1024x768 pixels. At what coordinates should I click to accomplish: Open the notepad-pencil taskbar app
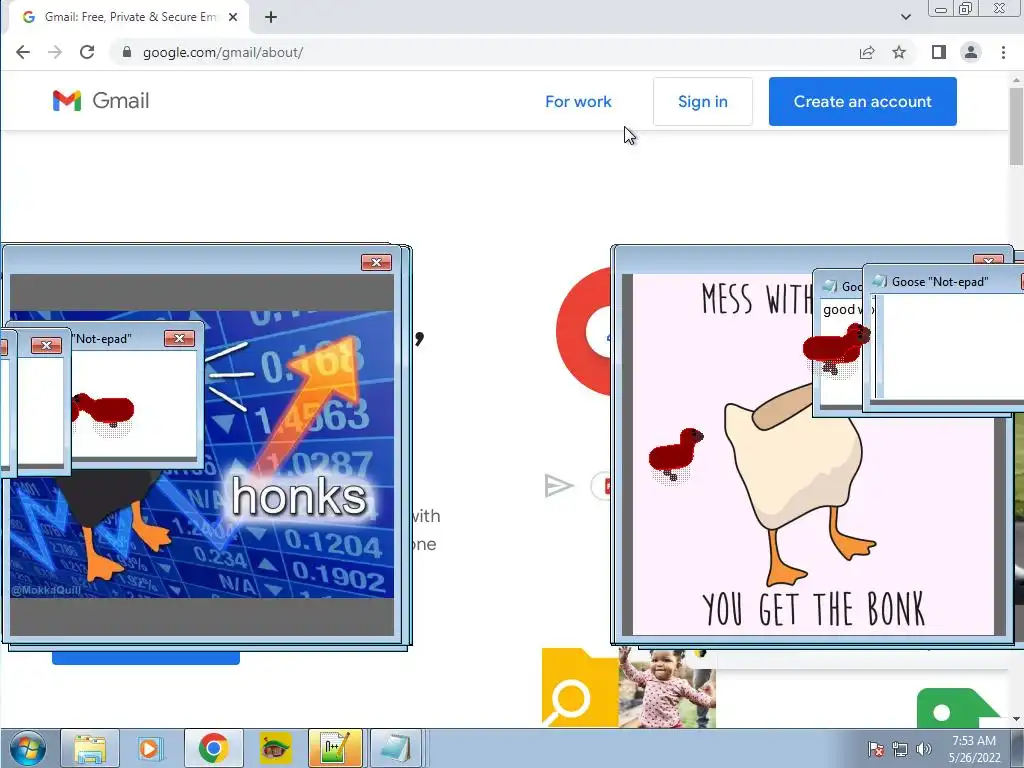pyautogui.click(x=335, y=748)
